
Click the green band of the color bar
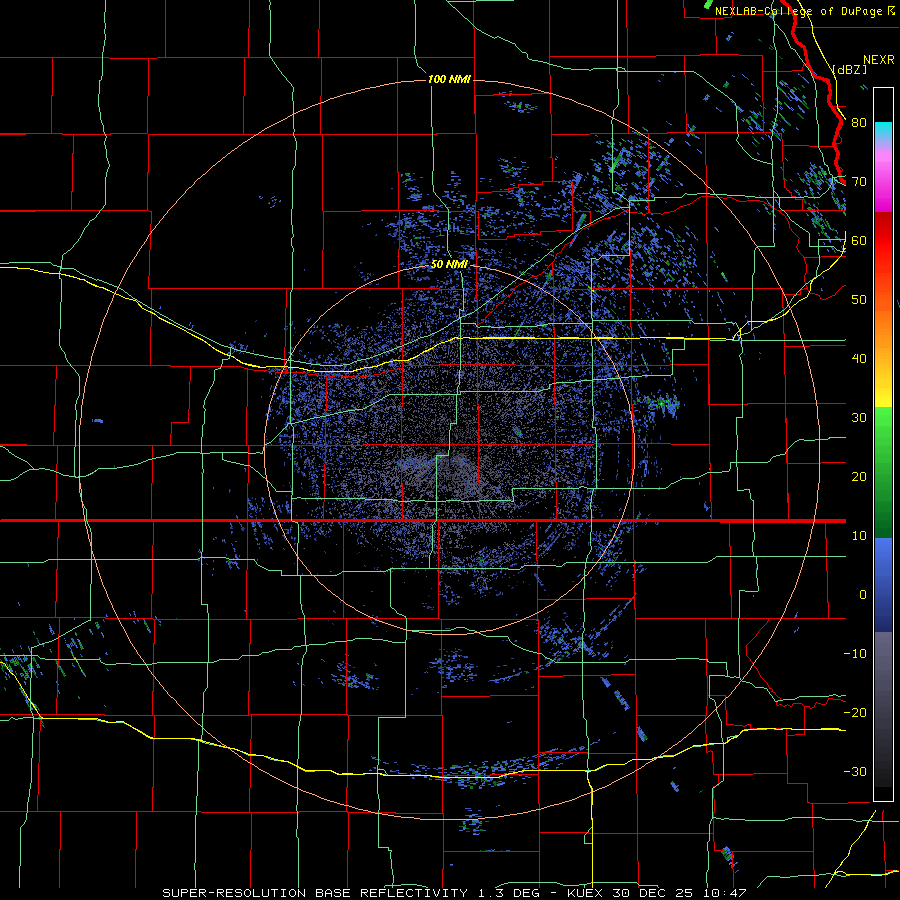click(x=883, y=471)
